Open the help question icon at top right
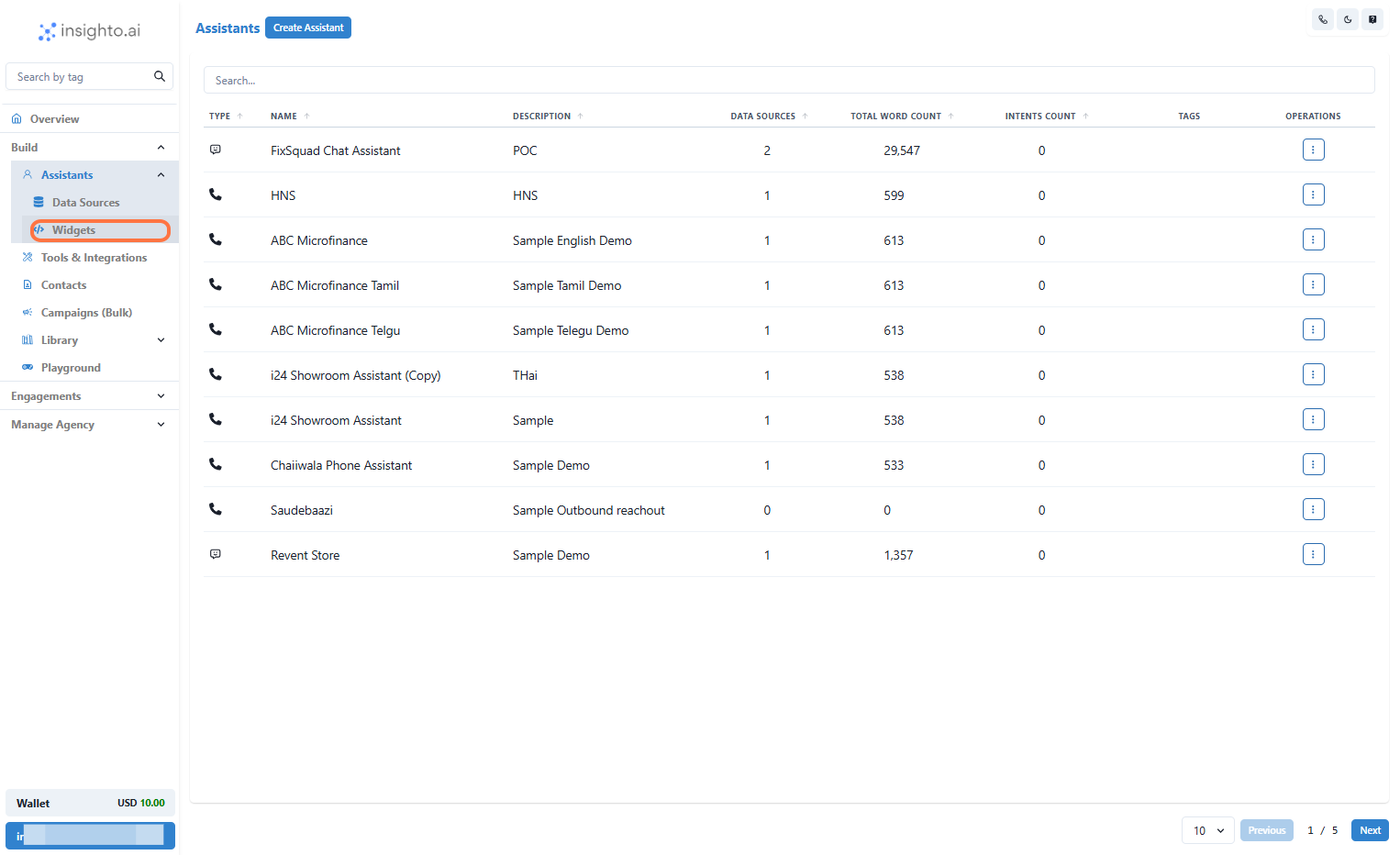The height and width of the screenshot is (855, 1400). [1372, 19]
